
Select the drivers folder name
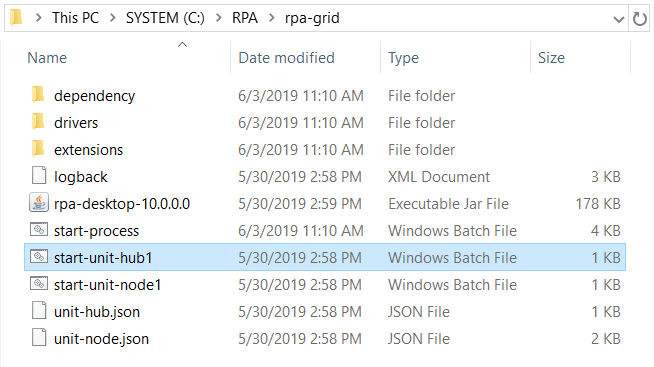click(76, 123)
